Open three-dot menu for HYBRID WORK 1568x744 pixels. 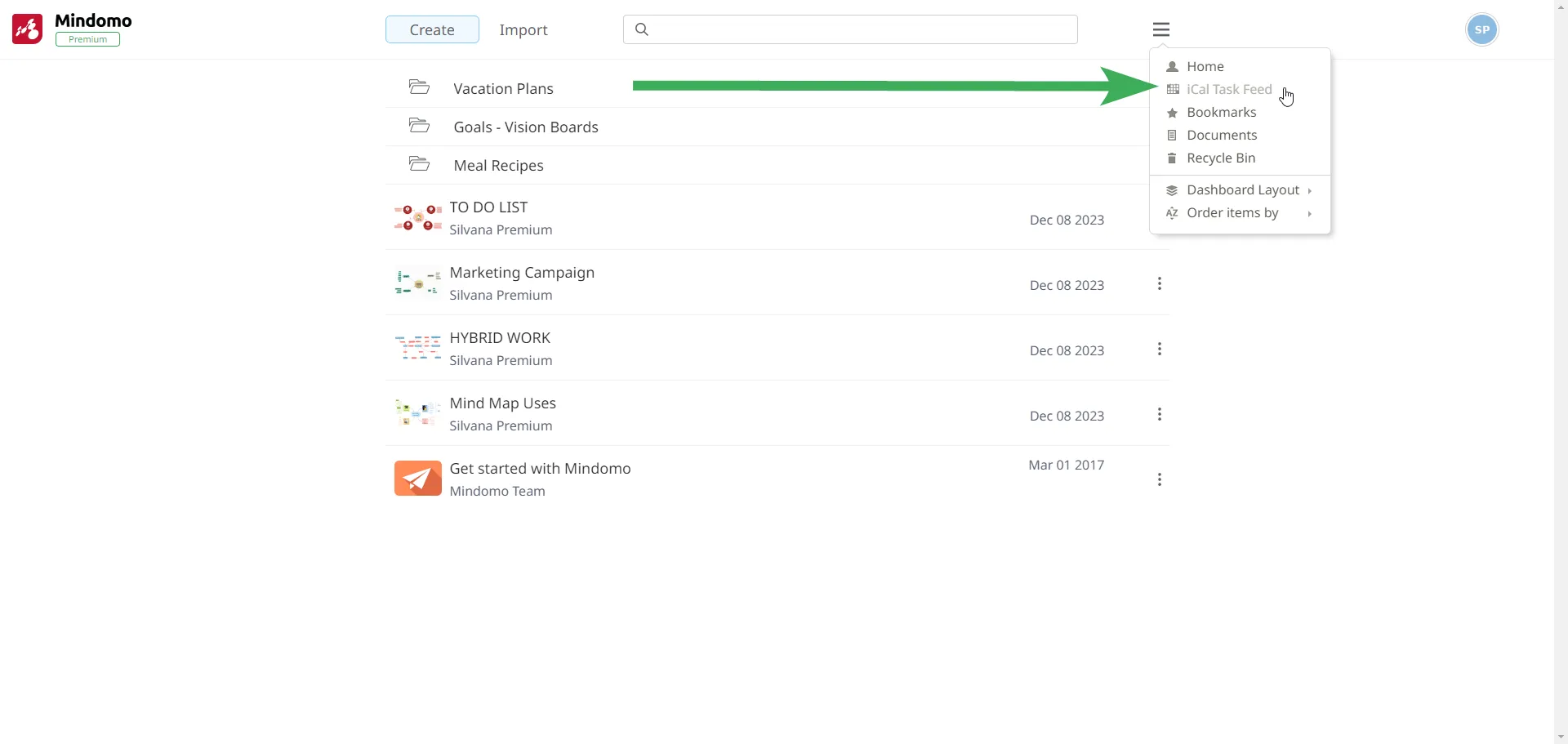pyautogui.click(x=1159, y=350)
